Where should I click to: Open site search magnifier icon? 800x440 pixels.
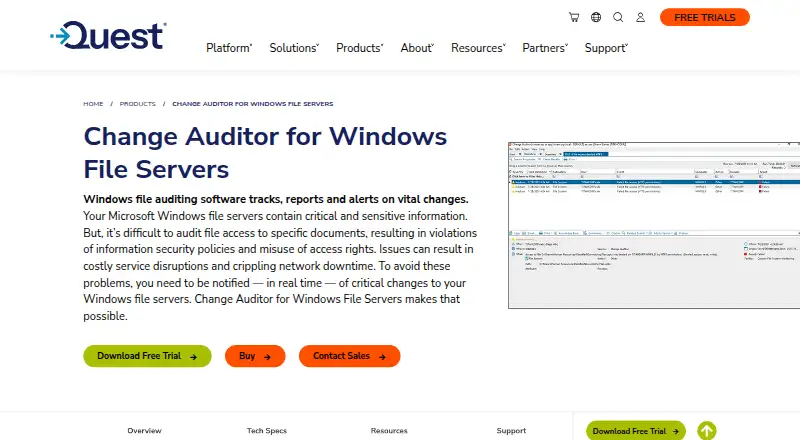618,17
